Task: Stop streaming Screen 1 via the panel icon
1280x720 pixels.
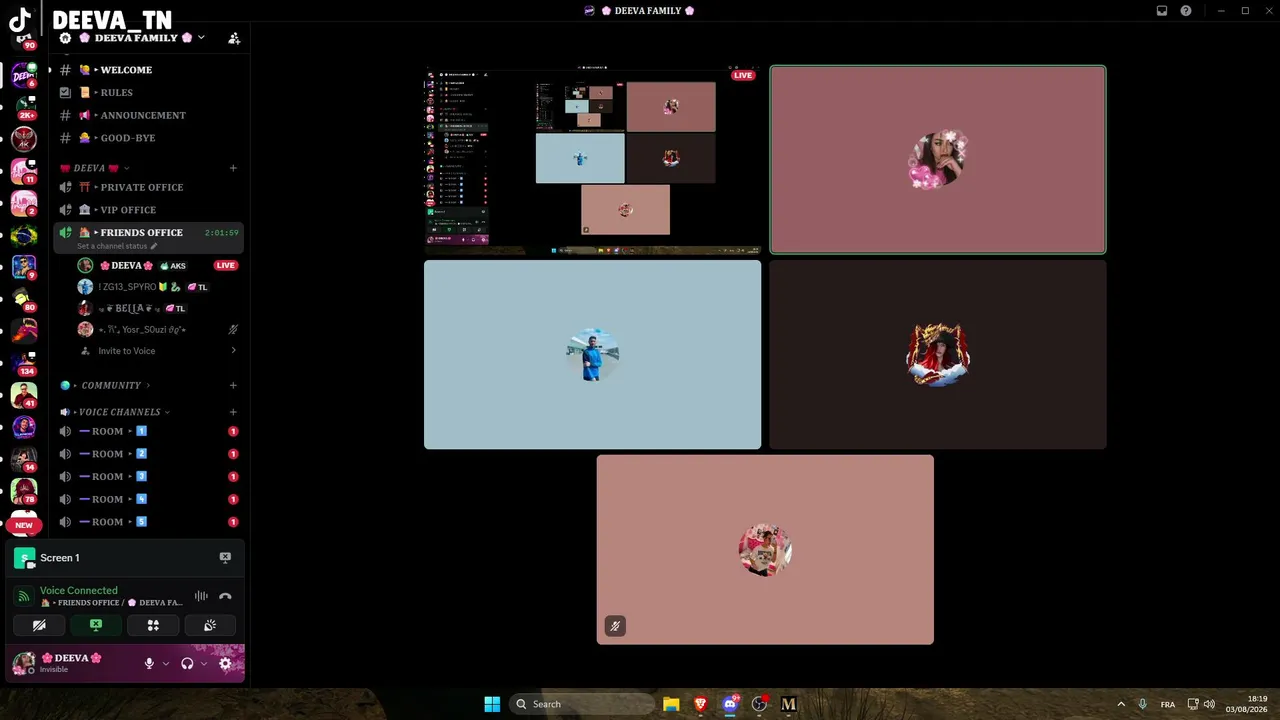Action: (x=225, y=558)
